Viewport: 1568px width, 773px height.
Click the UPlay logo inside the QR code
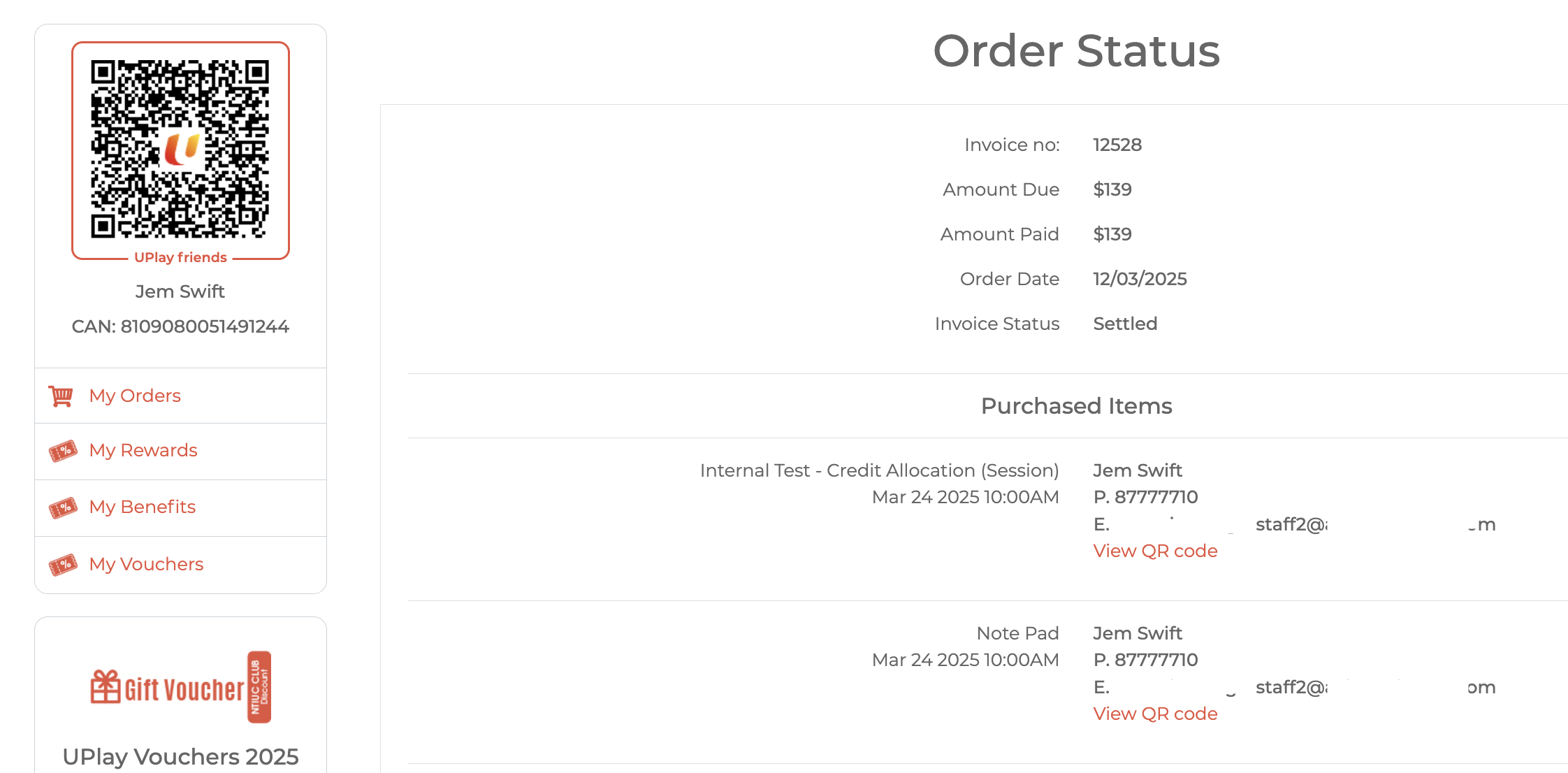[x=182, y=149]
